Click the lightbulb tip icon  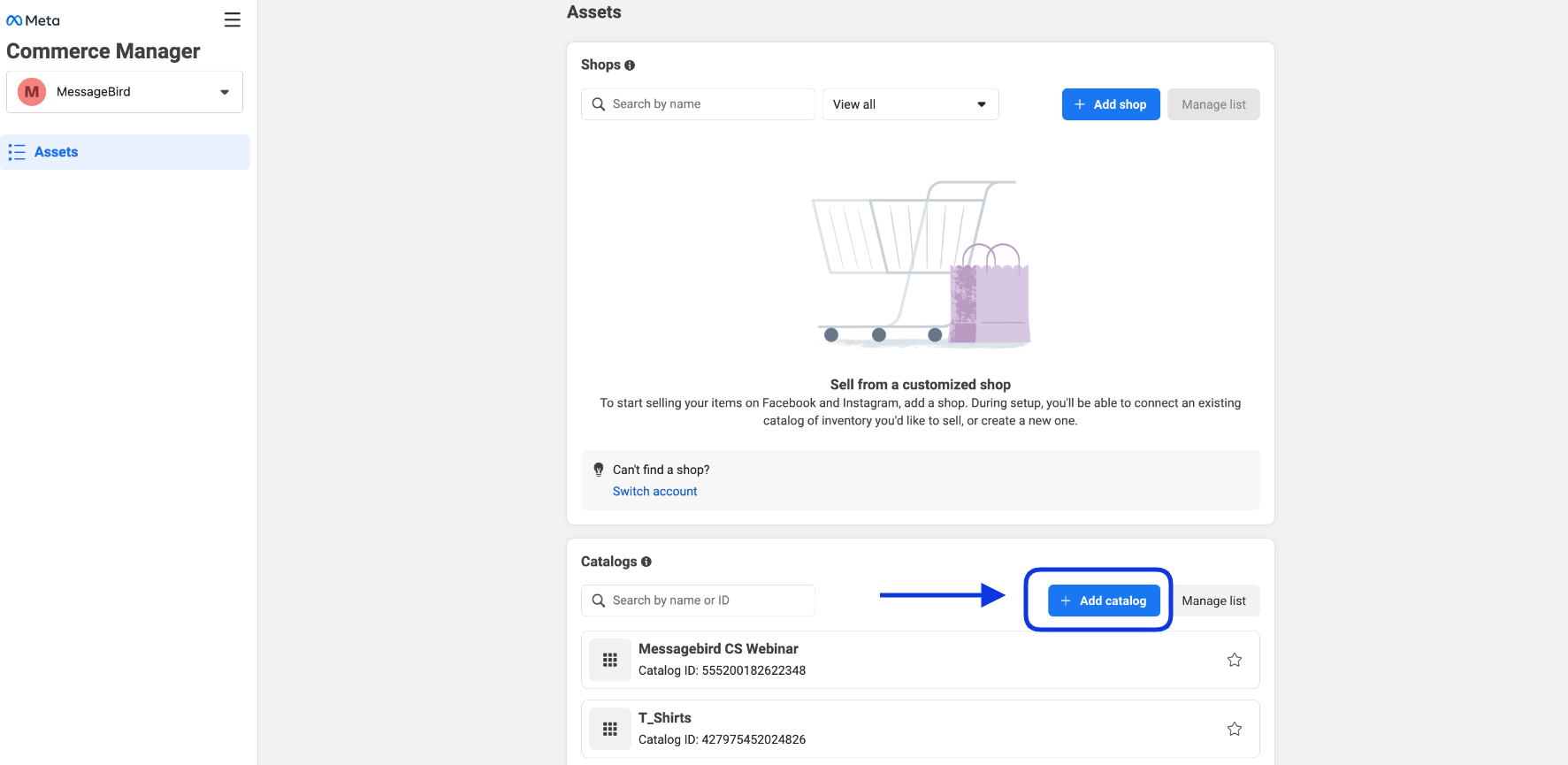pyautogui.click(x=599, y=470)
